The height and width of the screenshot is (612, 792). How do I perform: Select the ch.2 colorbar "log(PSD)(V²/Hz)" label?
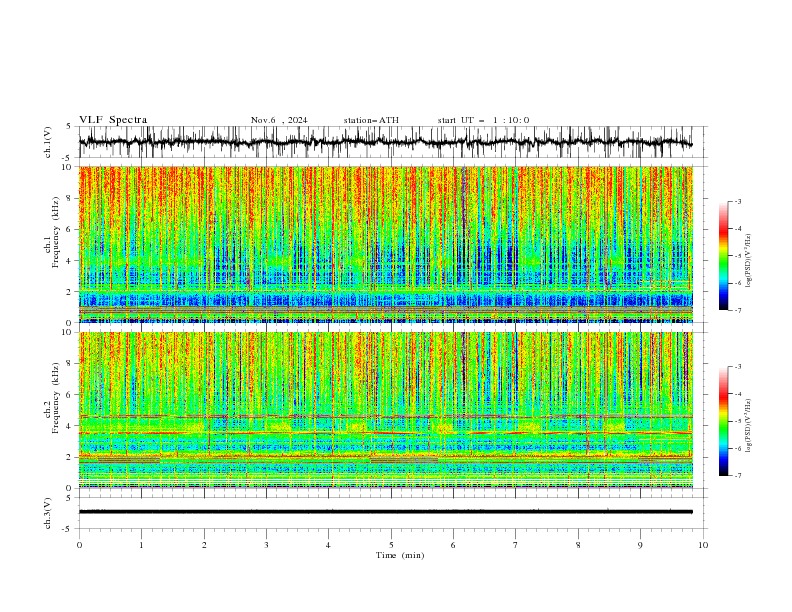[x=748, y=425]
